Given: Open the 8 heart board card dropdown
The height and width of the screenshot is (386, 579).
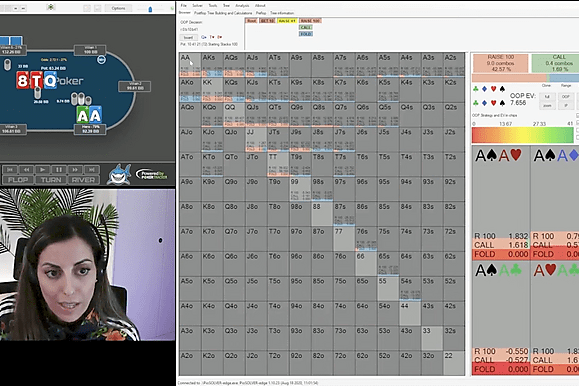Looking at the screenshot, I should click(220, 37).
